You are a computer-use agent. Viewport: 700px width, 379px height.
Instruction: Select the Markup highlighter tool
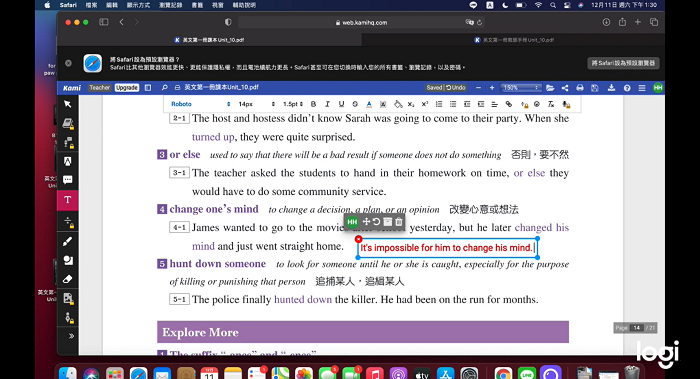pyautogui.click(x=68, y=161)
